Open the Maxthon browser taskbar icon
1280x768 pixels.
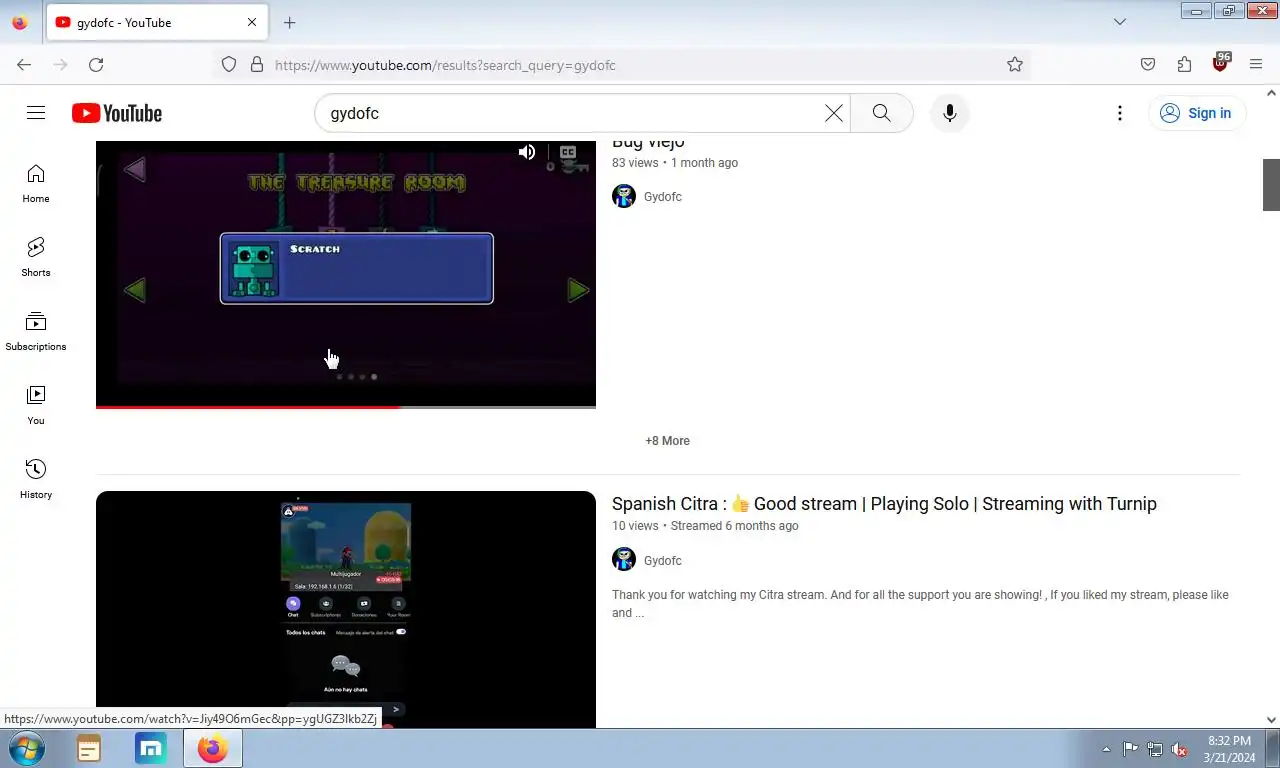151,749
